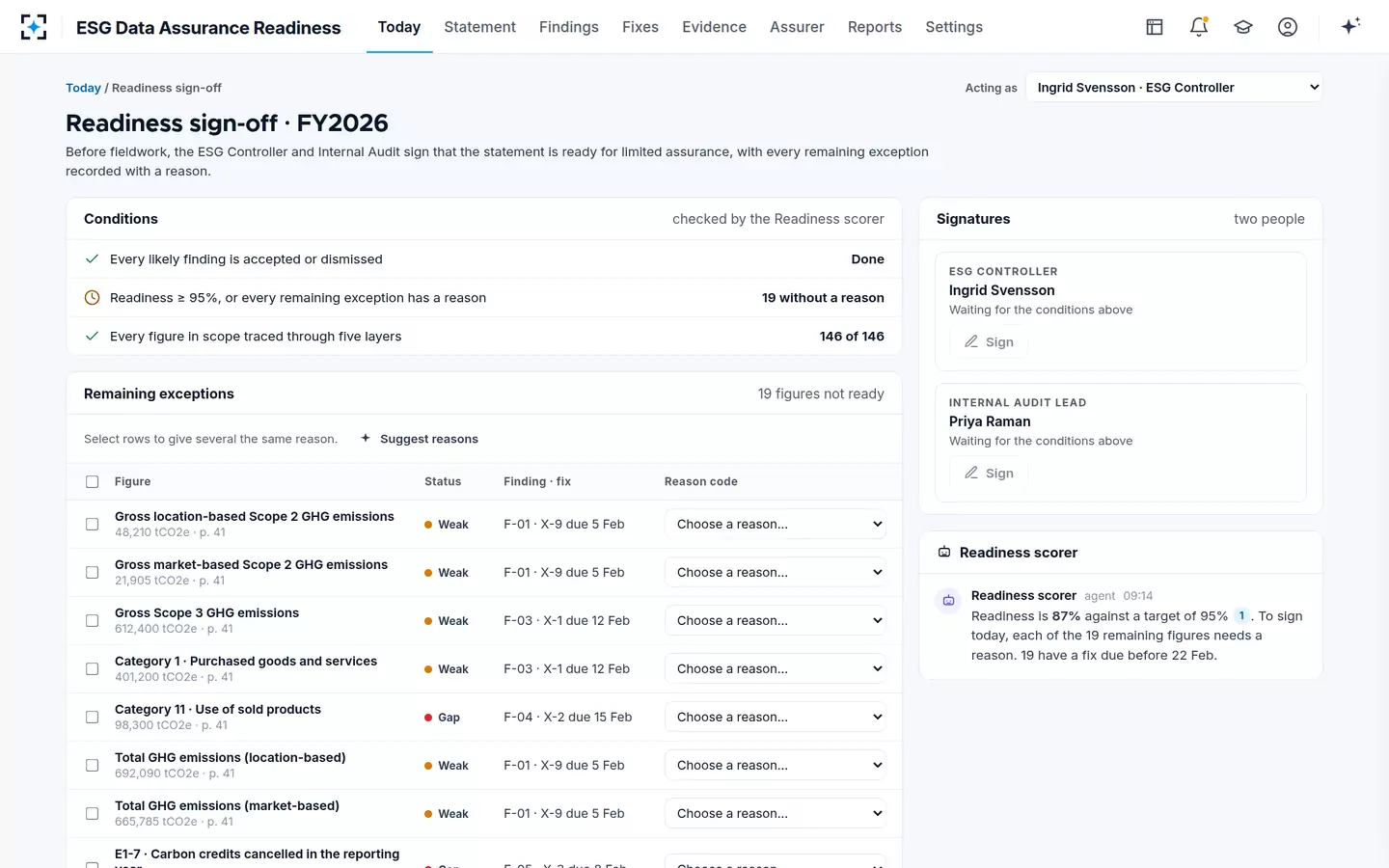Check the Gross Scope 3 GHG emissions row
The width and height of the screenshot is (1389, 868).
(93, 621)
